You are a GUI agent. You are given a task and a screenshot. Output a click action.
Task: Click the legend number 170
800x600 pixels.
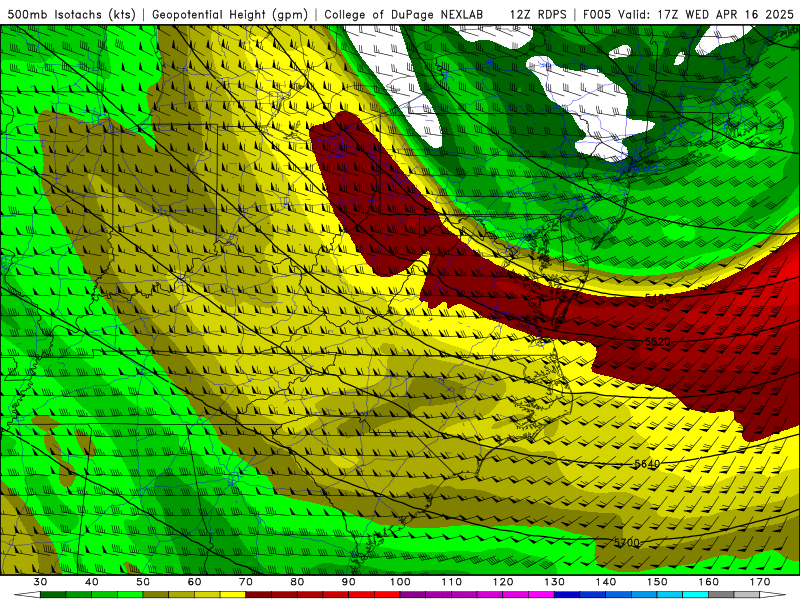760,582
